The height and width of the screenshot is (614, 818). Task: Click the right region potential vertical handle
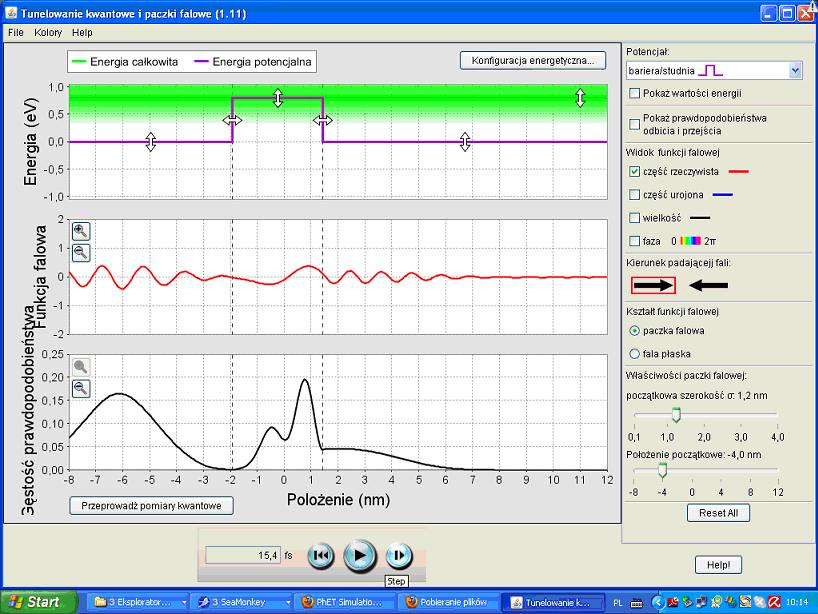465,141
